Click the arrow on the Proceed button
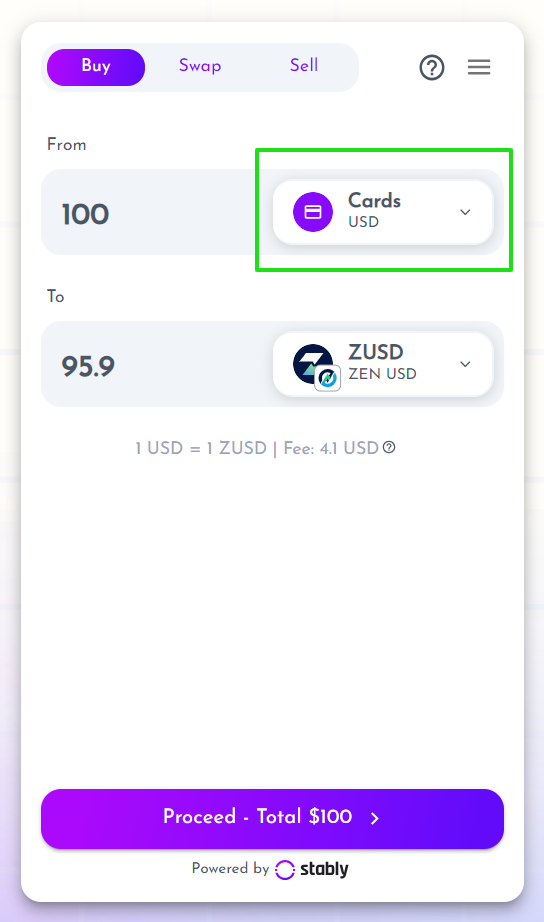Screen dimensions: 544x922 point(375,818)
